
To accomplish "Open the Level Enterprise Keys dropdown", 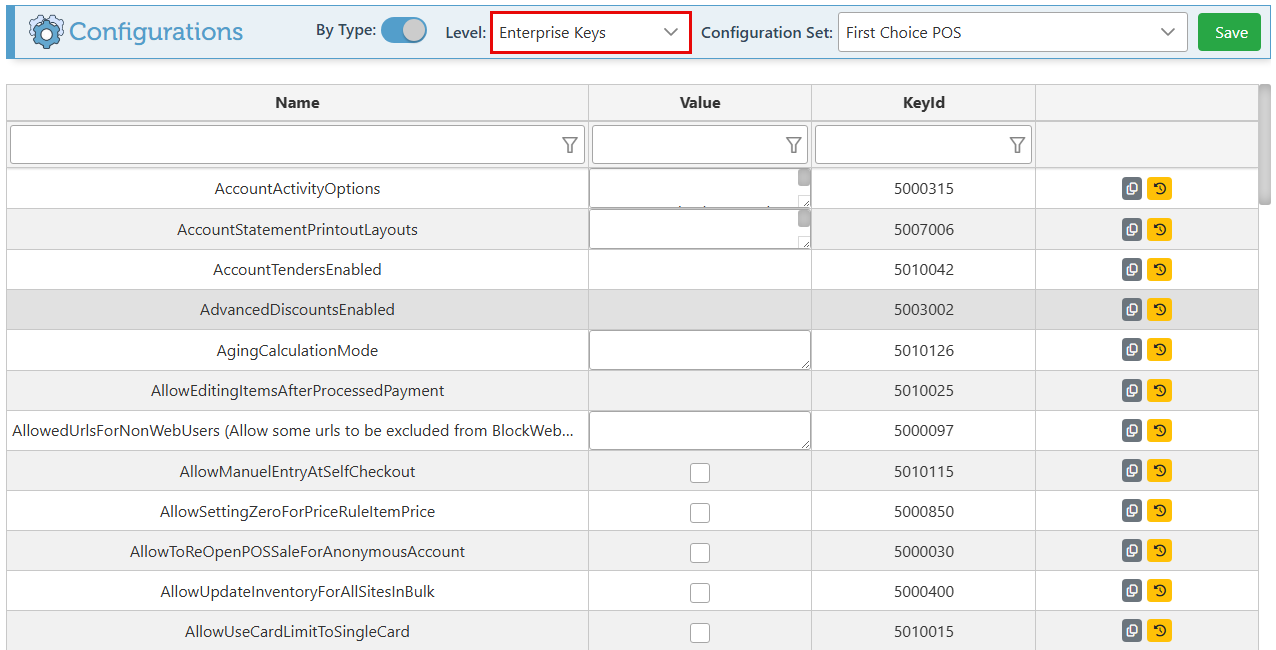I will [590, 32].
